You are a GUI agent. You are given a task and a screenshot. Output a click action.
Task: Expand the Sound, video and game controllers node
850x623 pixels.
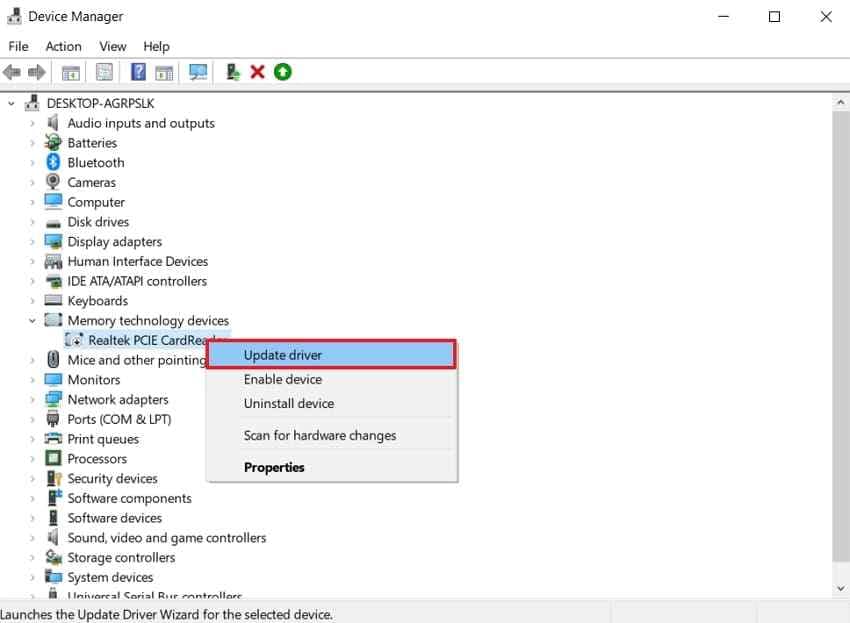[x=32, y=538]
